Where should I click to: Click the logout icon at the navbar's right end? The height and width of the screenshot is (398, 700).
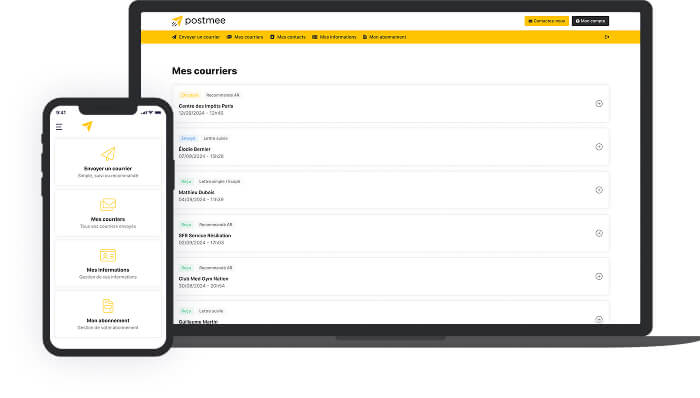[x=607, y=37]
